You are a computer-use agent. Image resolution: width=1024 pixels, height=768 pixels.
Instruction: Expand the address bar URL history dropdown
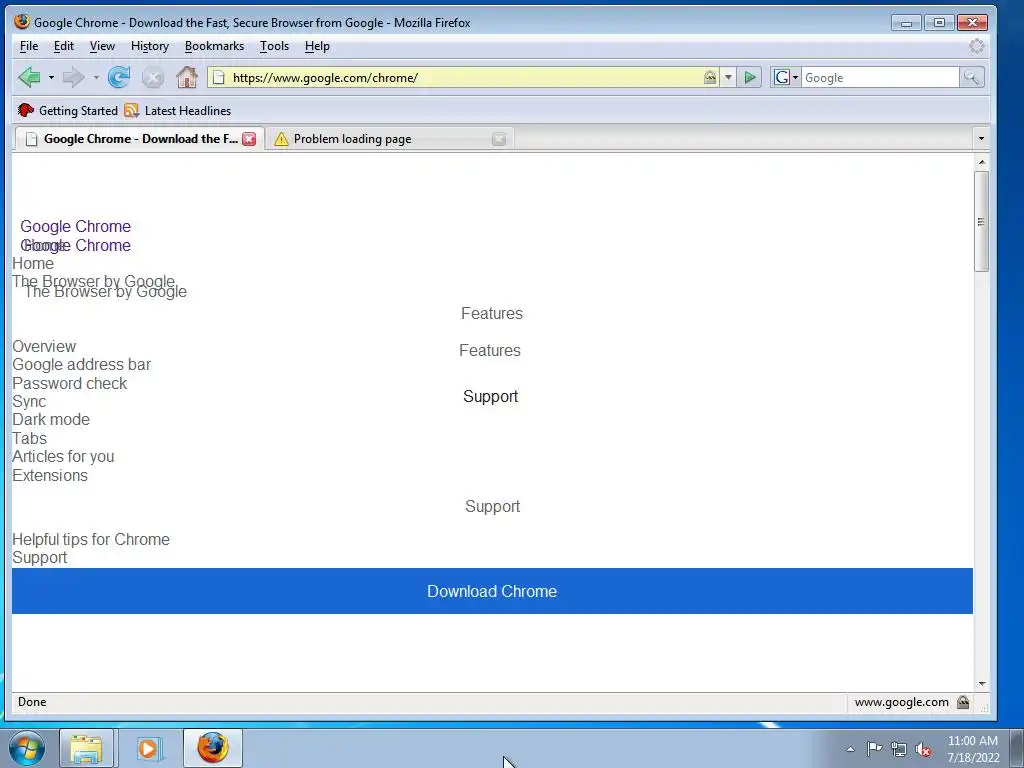[x=728, y=78]
